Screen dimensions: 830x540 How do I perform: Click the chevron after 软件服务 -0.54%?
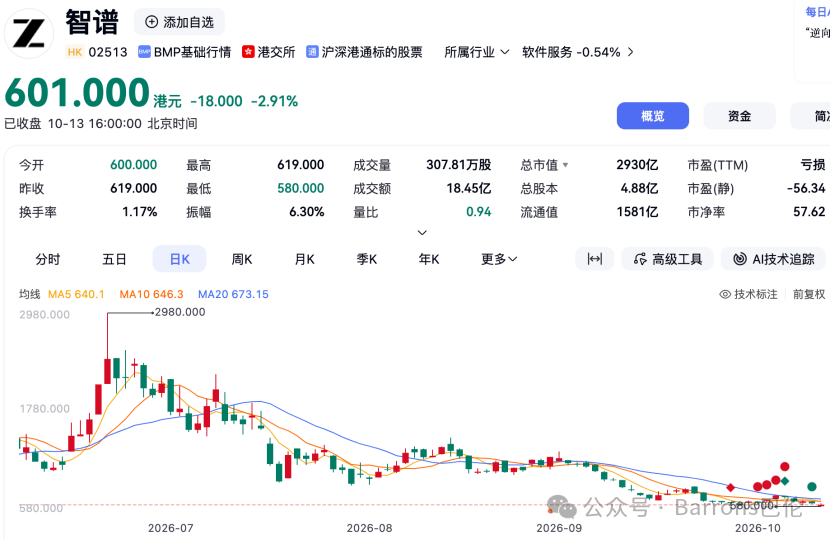(630, 52)
